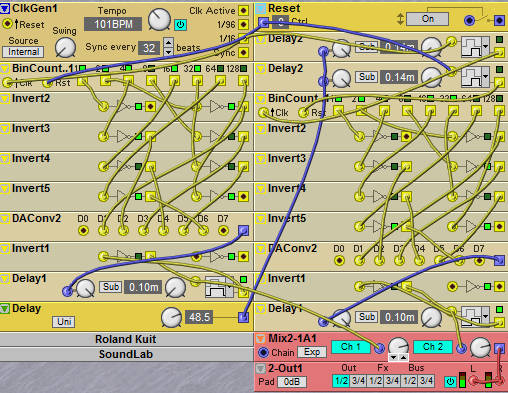Click the ClkGen1 Reset input connector
508x393 pixels.
click(x=7, y=24)
